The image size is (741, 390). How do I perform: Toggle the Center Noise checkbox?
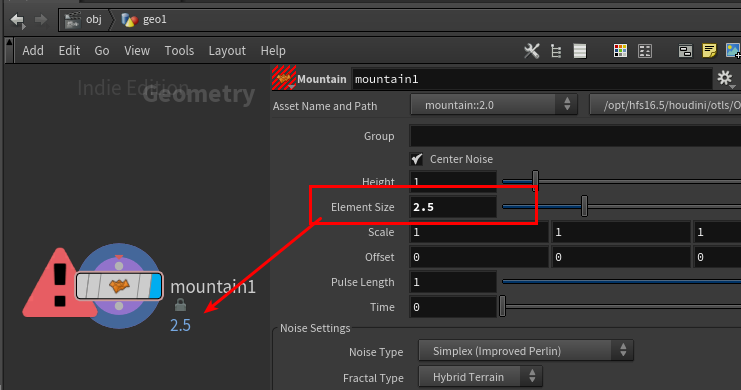(416, 159)
